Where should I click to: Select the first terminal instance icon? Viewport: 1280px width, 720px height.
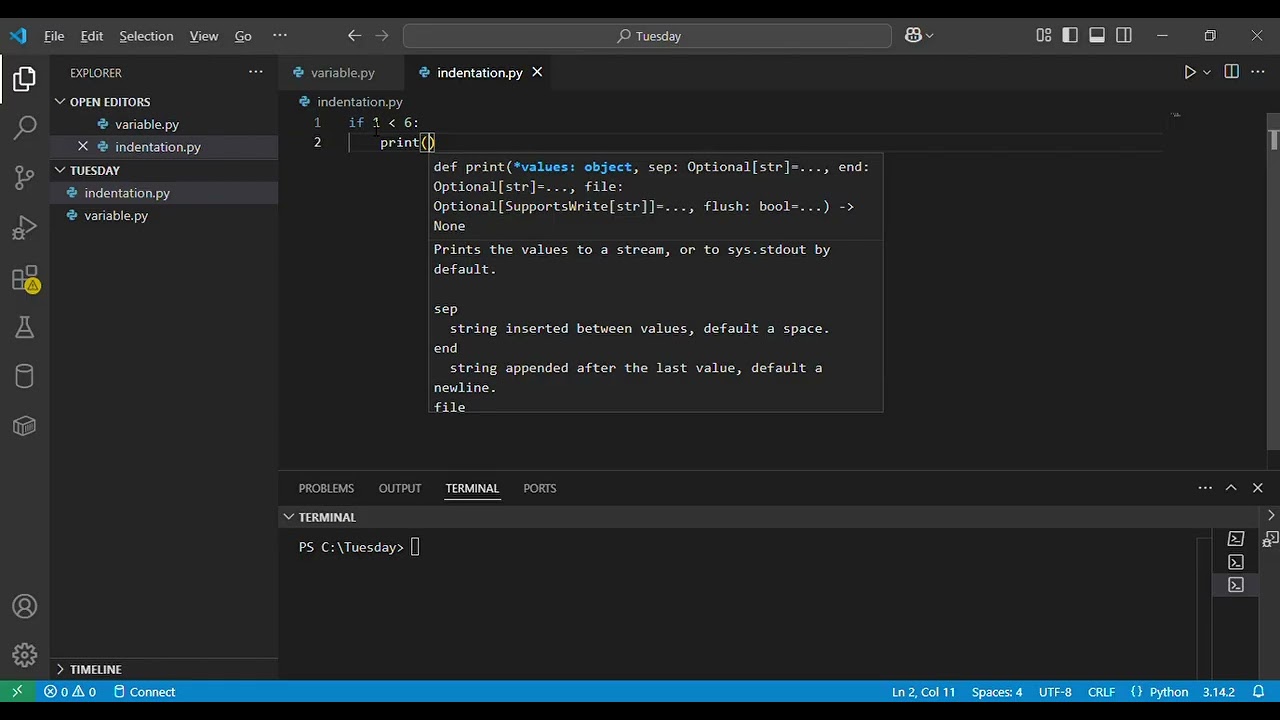tap(1236, 539)
